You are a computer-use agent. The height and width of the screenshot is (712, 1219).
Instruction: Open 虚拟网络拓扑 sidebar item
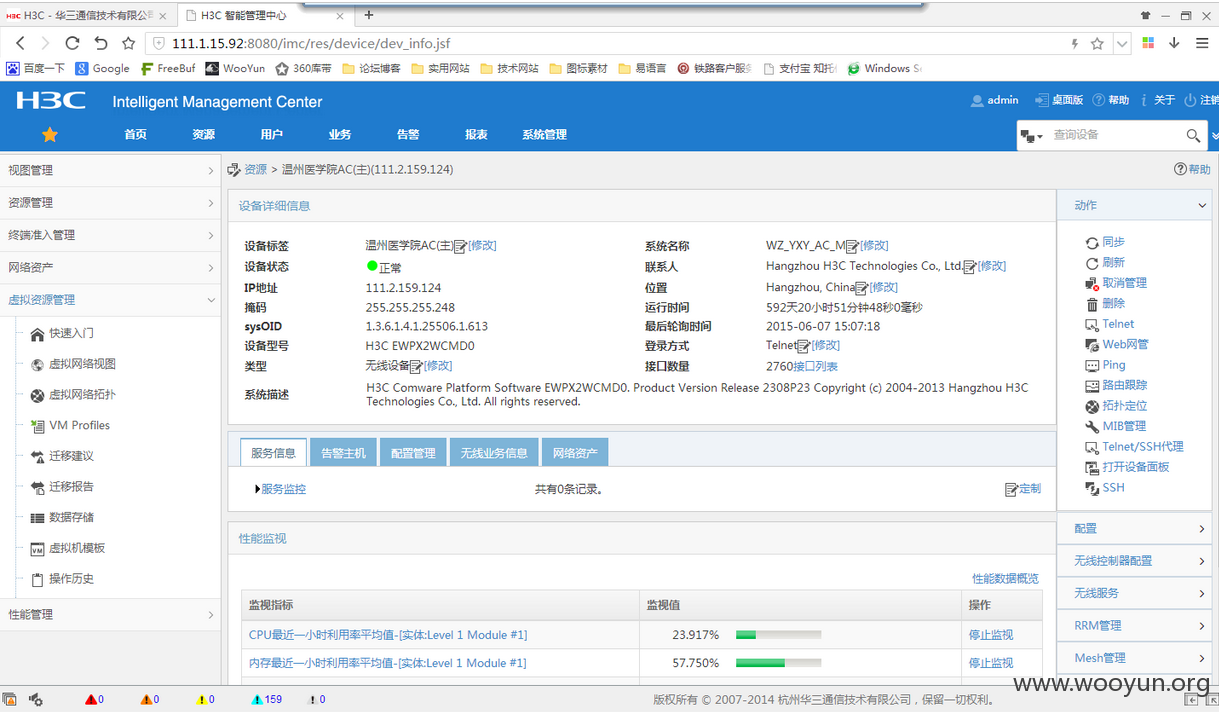coord(82,395)
